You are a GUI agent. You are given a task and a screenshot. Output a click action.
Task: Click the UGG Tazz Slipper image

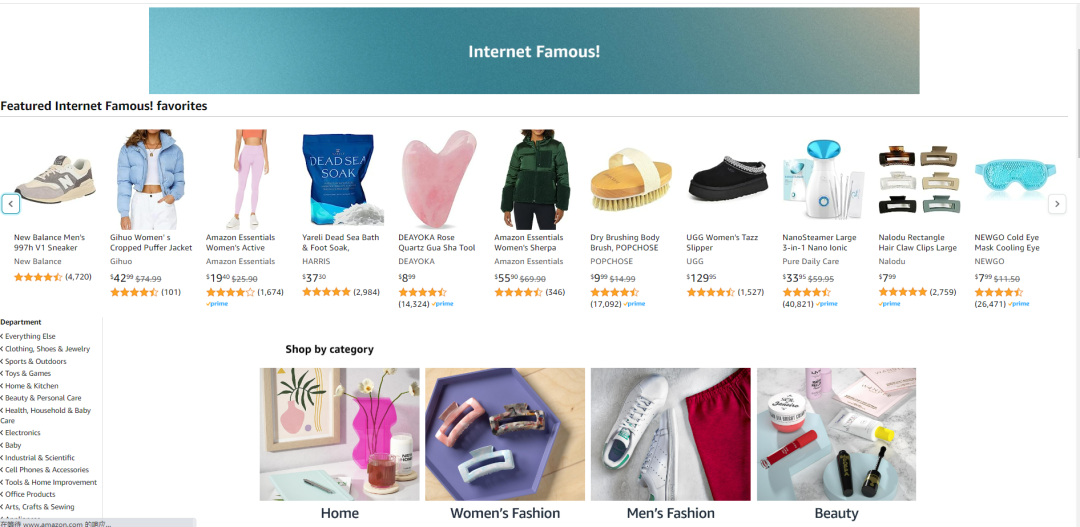click(x=727, y=178)
